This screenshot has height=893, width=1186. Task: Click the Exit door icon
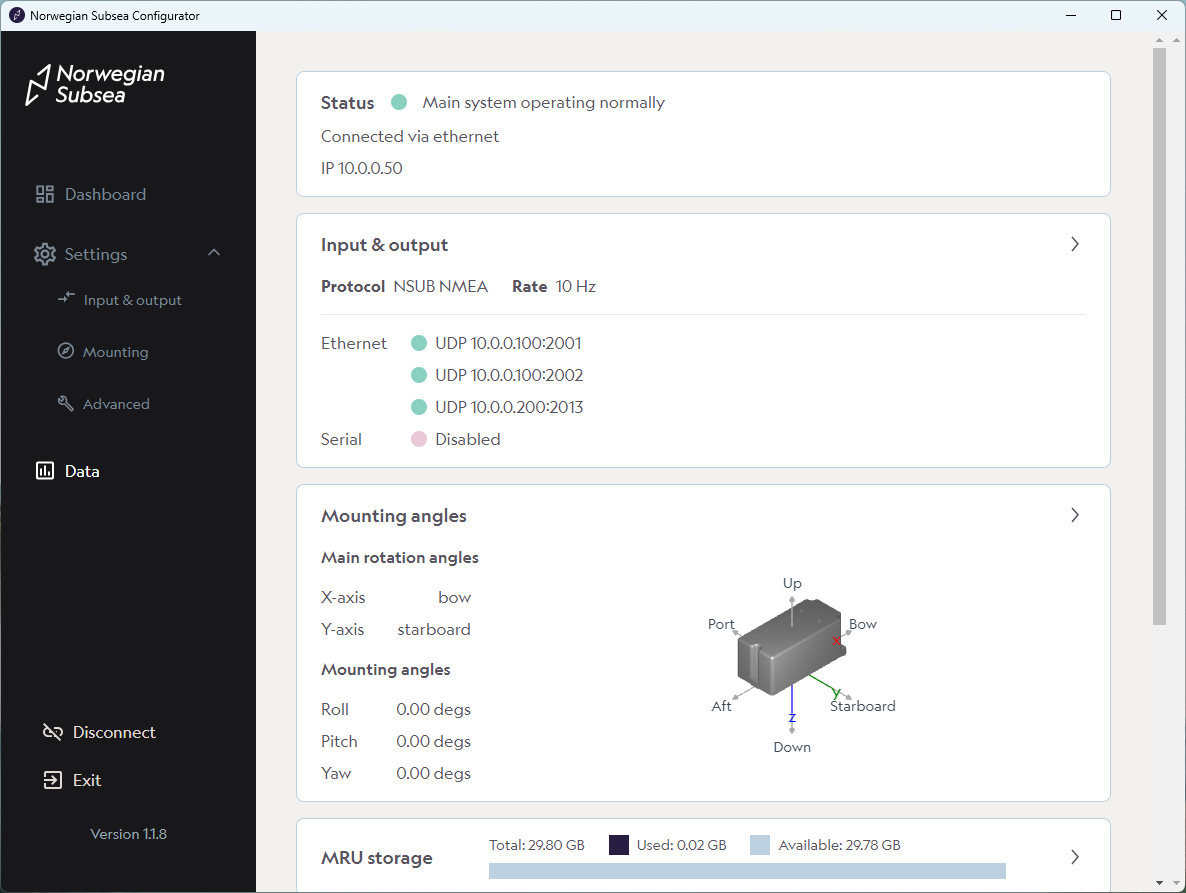[52, 780]
